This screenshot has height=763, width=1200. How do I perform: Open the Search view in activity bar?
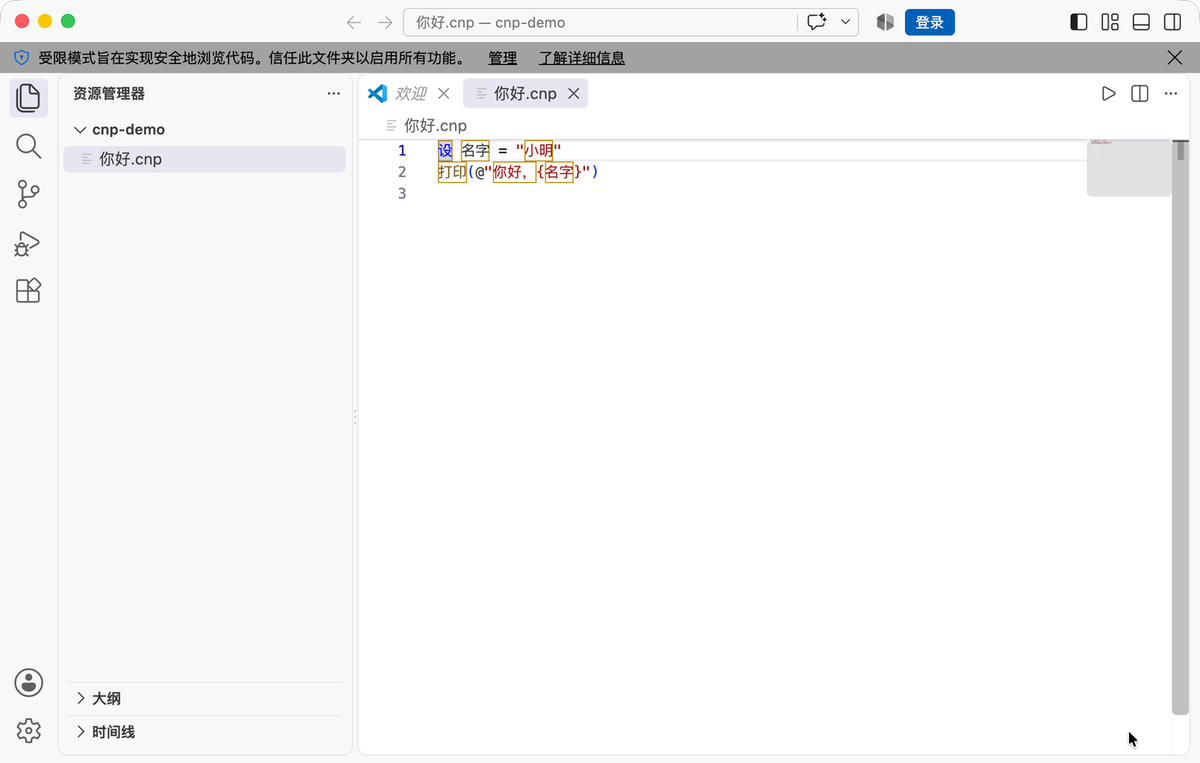(x=28, y=147)
